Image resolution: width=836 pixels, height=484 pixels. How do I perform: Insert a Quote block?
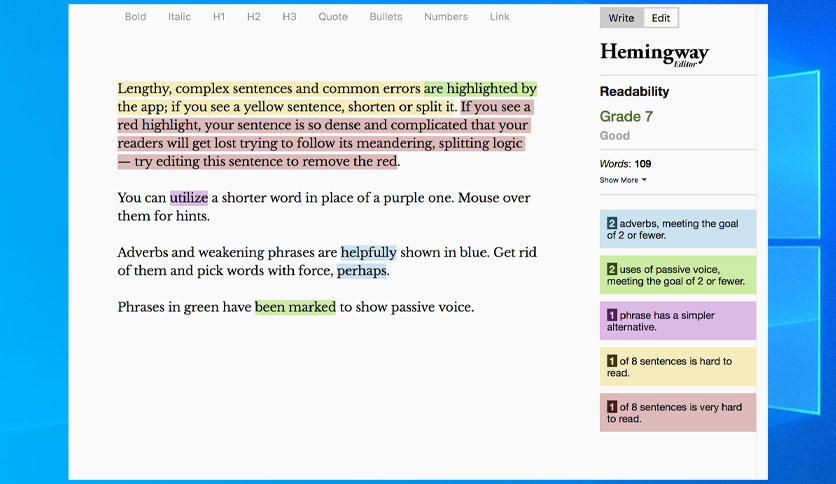click(x=333, y=17)
